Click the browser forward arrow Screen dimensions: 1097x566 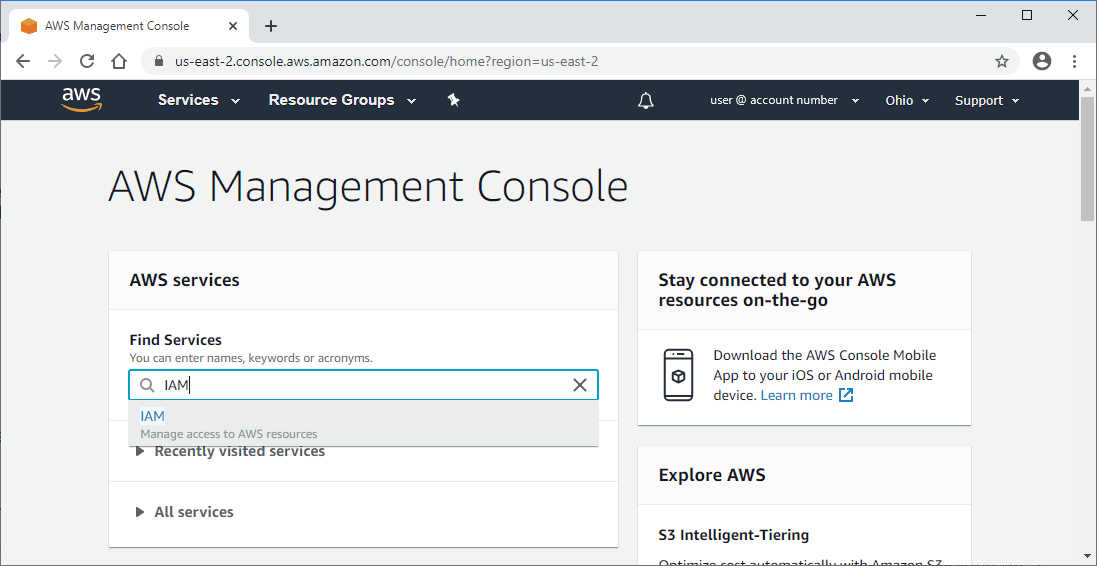click(55, 61)
